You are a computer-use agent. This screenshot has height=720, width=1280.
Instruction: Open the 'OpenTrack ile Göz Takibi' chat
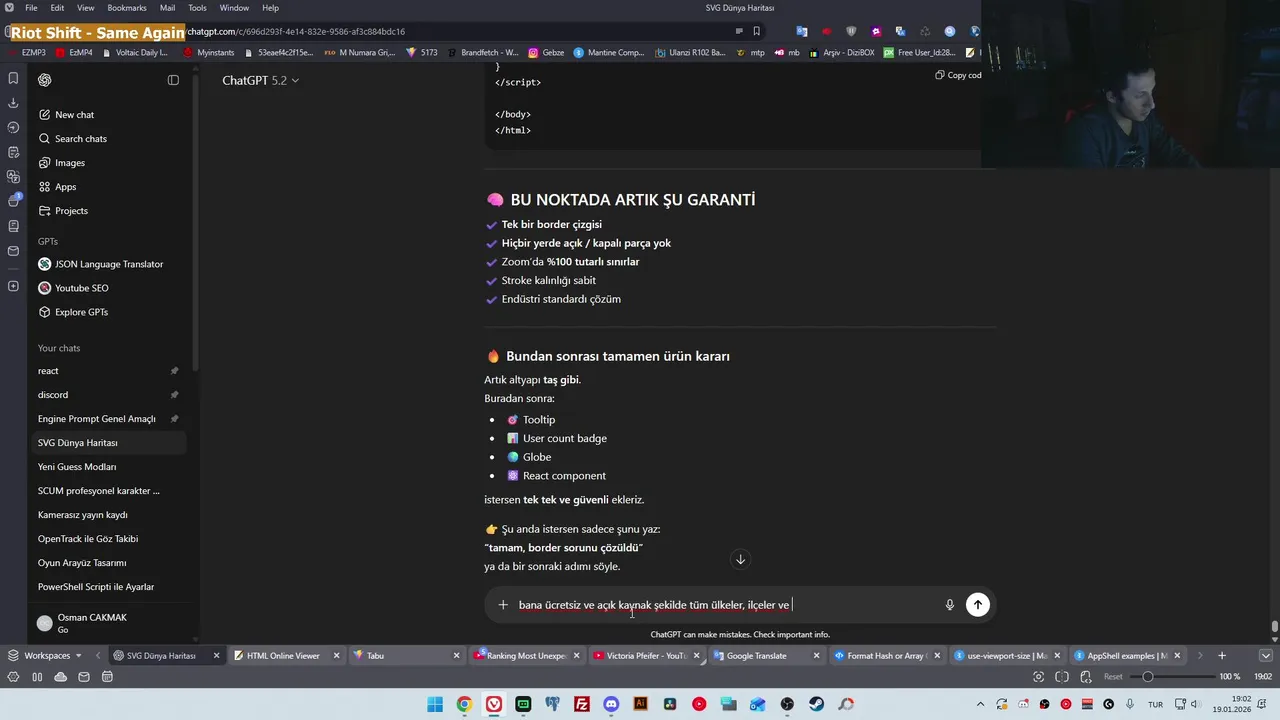pyautogui.click(x=110, y=539)
